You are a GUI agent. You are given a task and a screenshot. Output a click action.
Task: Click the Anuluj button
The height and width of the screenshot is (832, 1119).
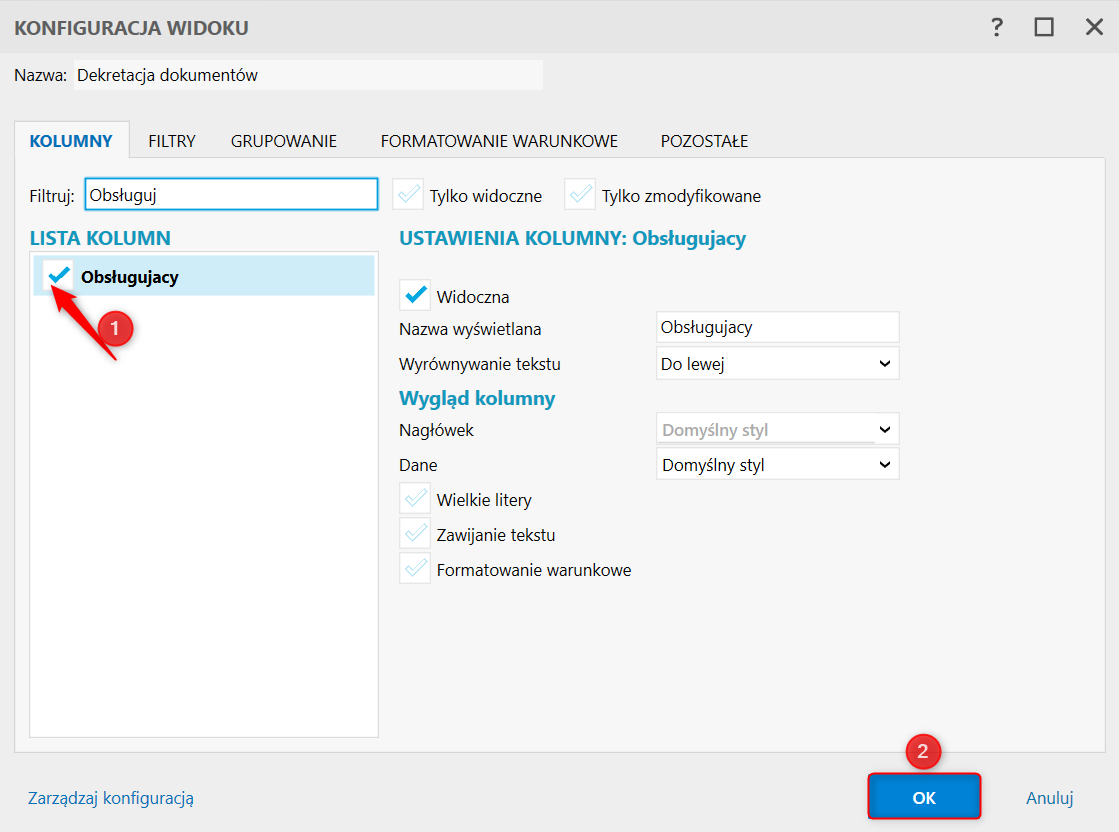click(x=1049, y=798)
